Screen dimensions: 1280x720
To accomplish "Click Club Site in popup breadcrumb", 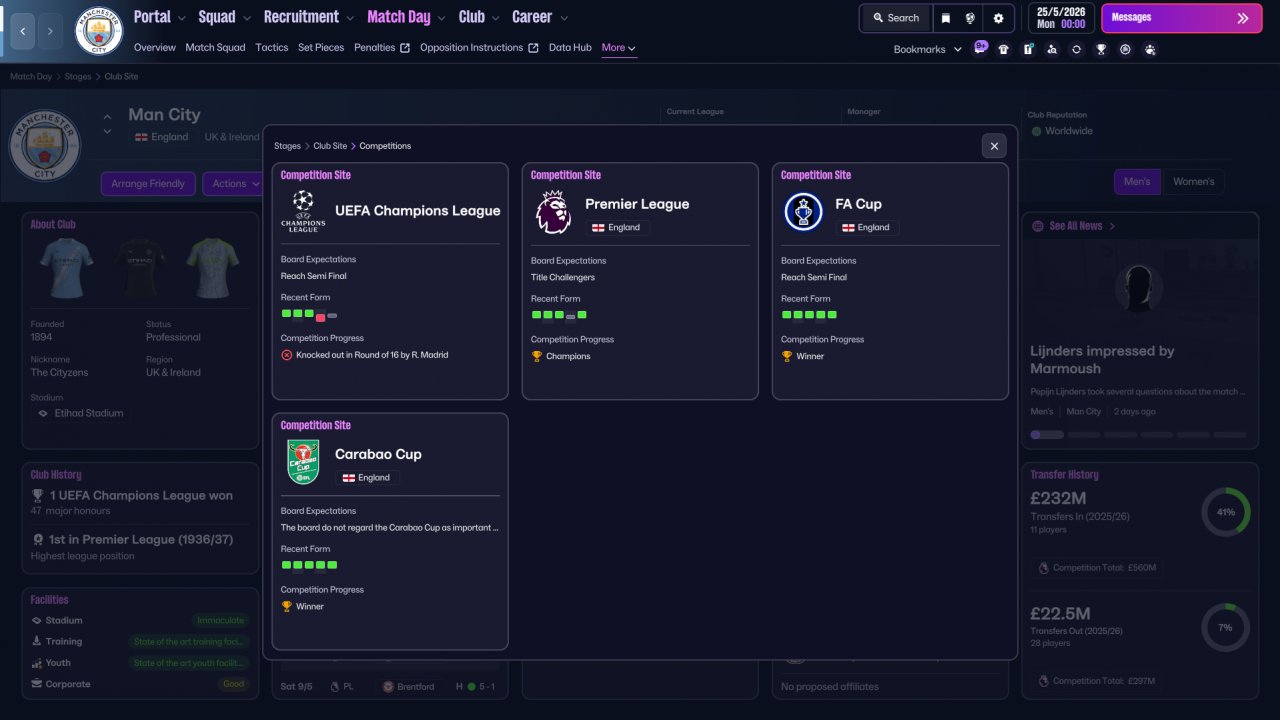I will tap(330, 146).
